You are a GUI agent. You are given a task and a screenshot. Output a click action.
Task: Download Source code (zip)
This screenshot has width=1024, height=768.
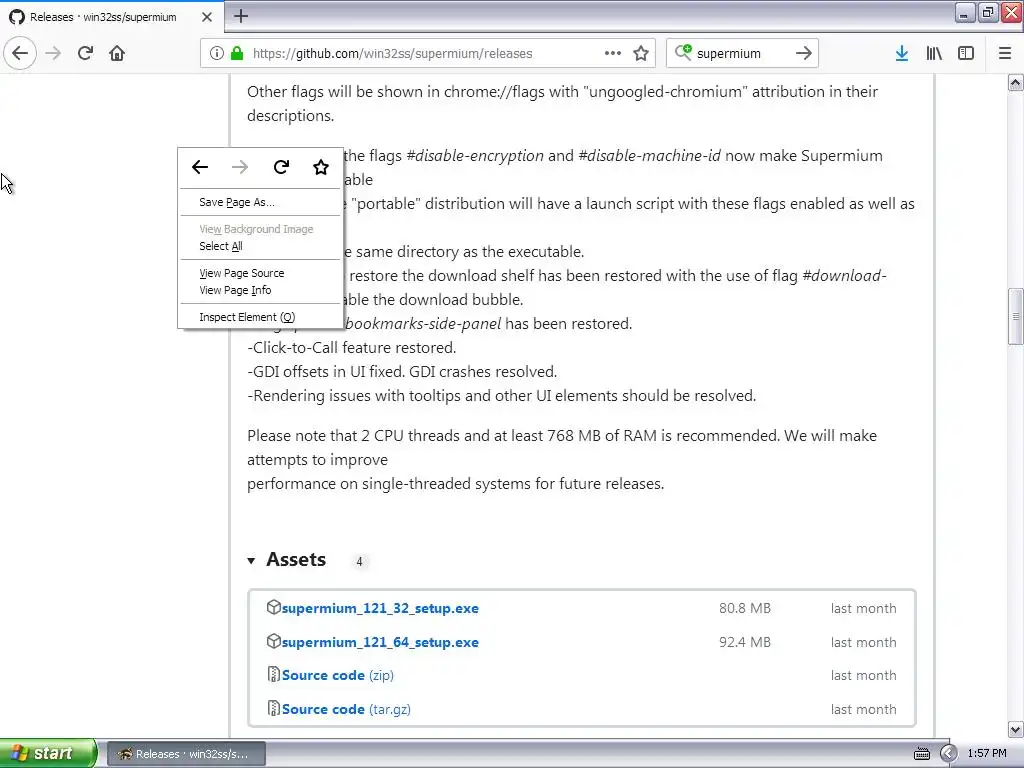coord(338,675)
